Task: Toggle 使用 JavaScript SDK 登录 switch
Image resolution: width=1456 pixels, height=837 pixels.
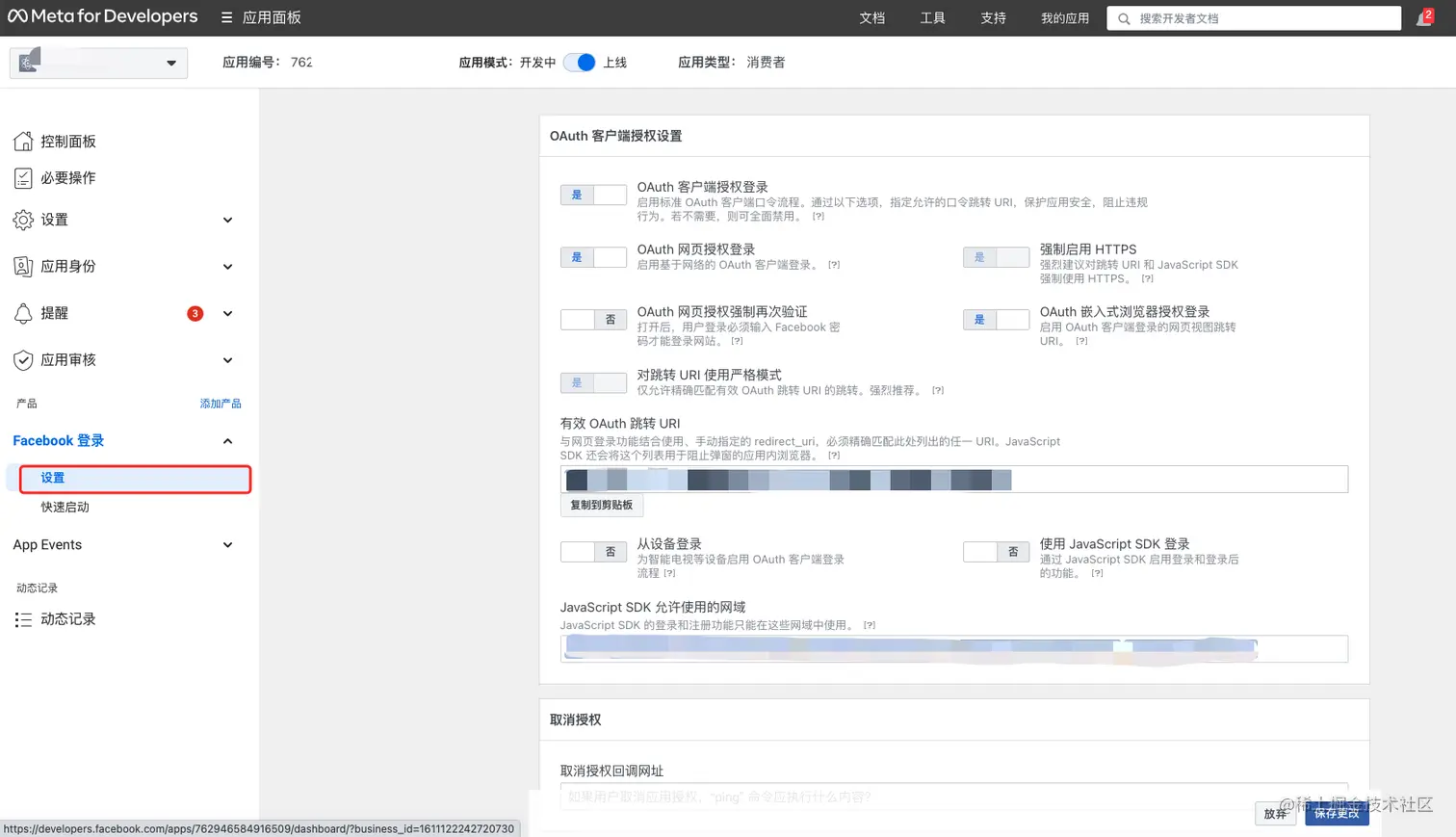Action: click(996, 552)
